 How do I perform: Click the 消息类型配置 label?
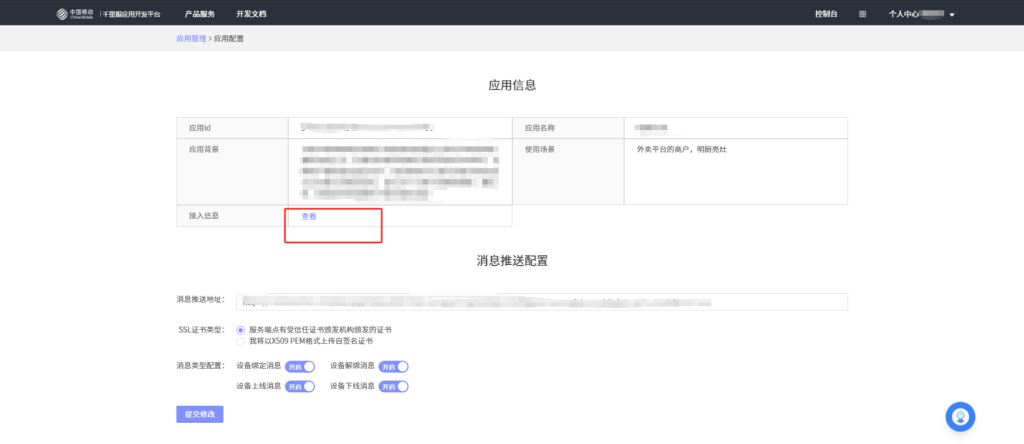coord(200,366)
